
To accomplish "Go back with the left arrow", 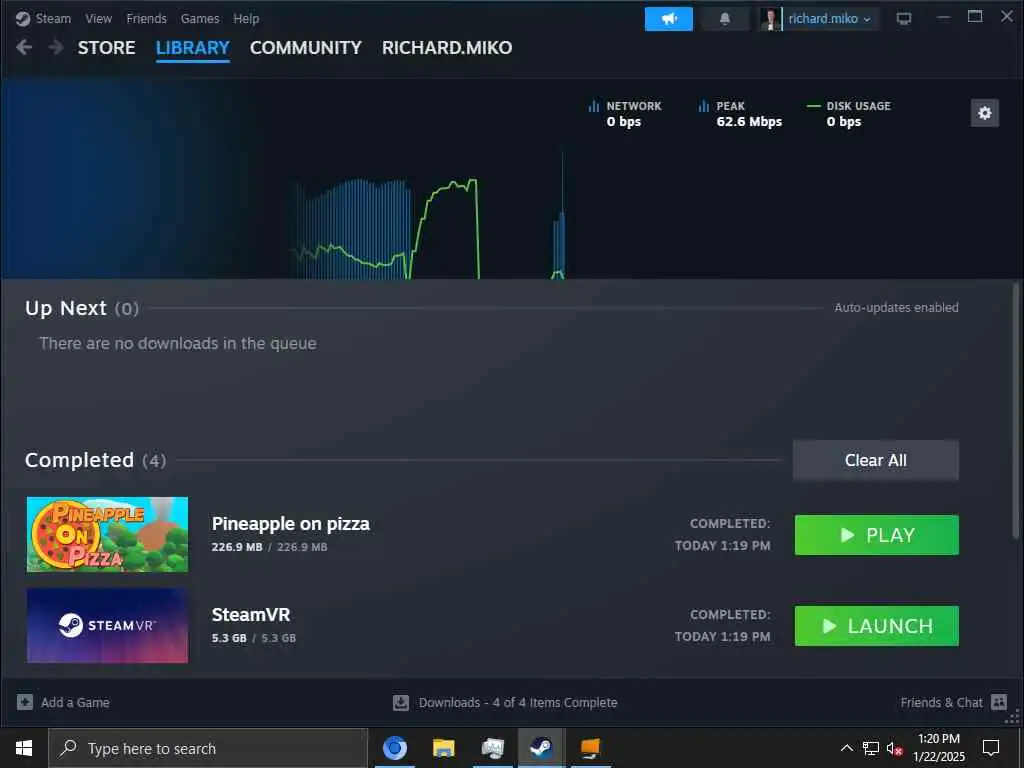I will pyautogui.click(x=24, y=47).
